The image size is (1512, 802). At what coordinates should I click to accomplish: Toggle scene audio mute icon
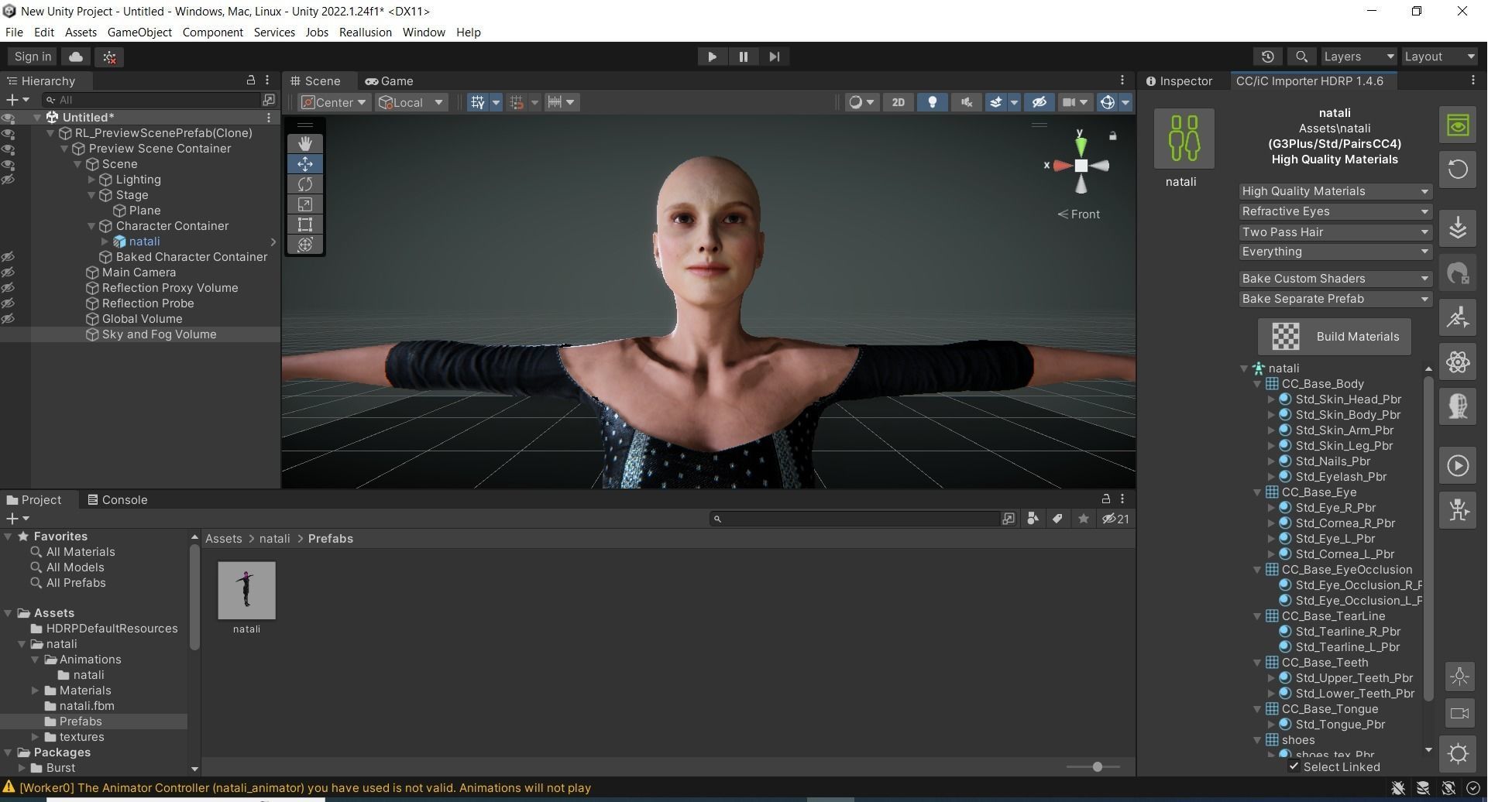click(966, 102)
